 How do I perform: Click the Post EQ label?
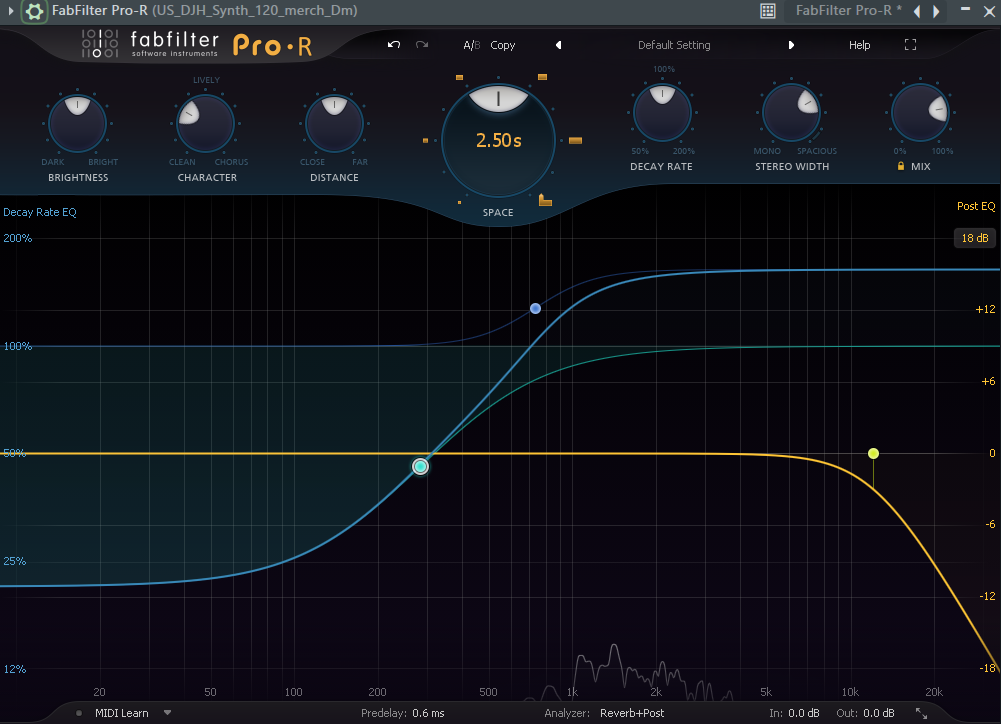point(975,206)
